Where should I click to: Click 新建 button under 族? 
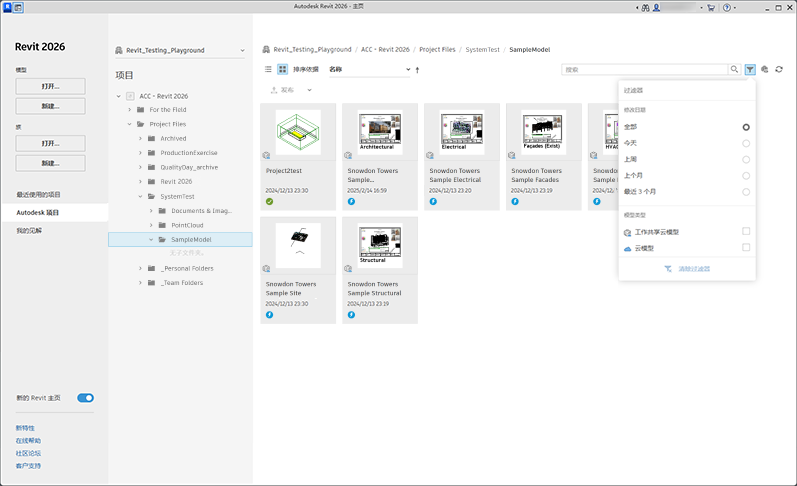coord(50,163)
